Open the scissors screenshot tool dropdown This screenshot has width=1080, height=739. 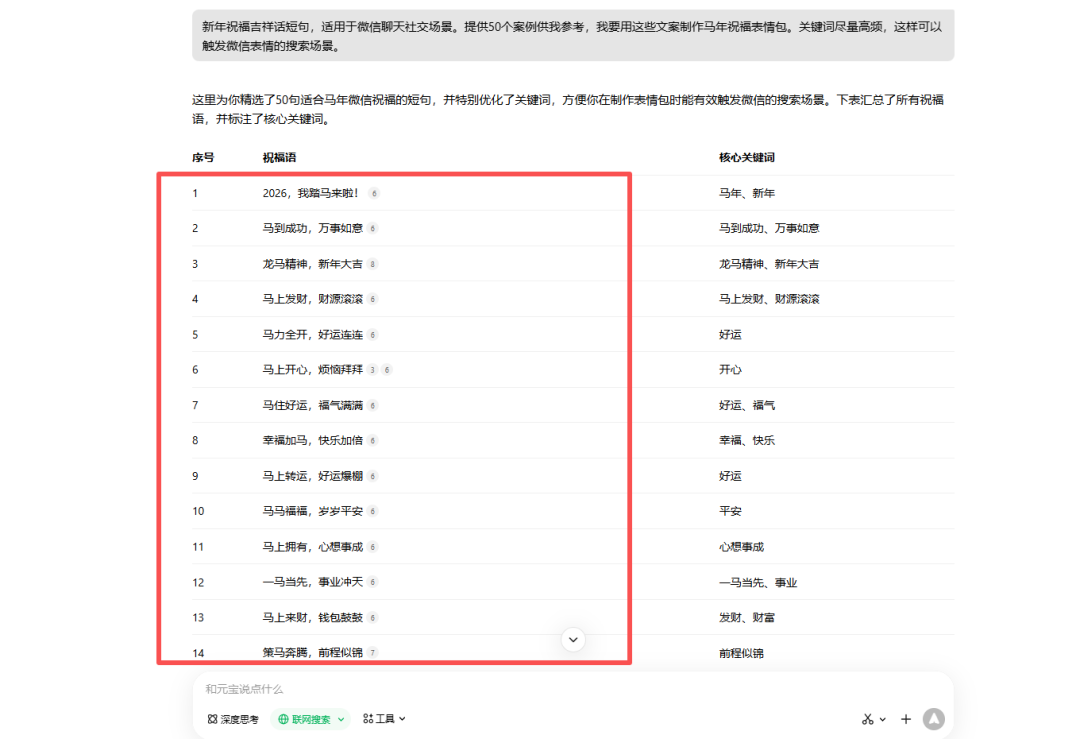pos(873,719)
